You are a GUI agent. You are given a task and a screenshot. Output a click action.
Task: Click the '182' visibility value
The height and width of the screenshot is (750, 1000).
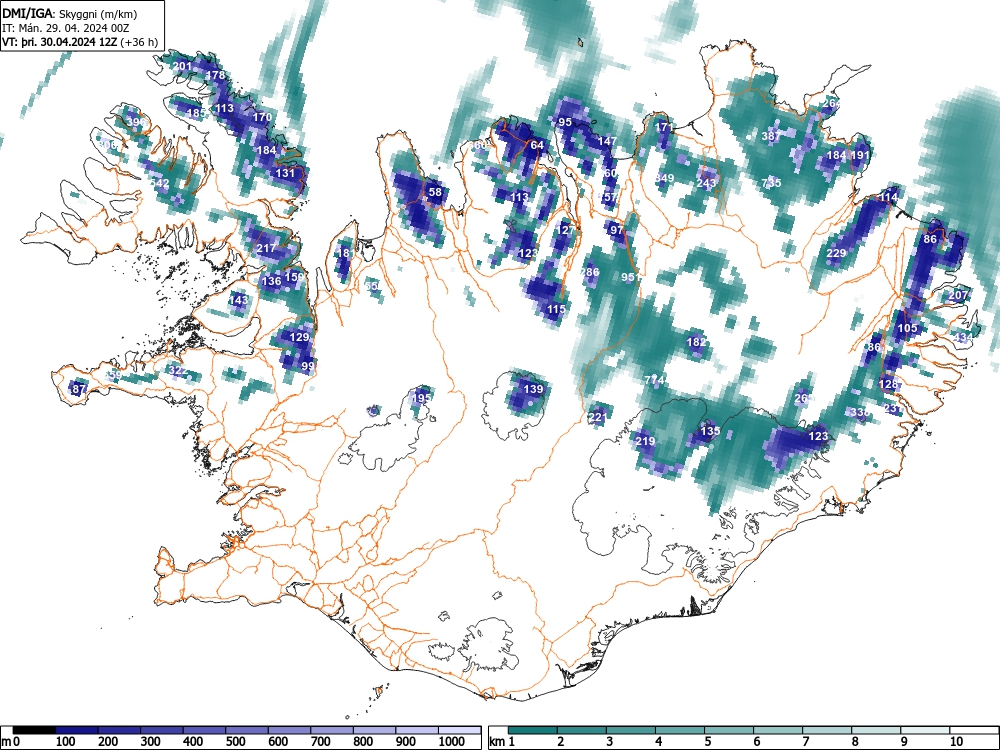pos(696,342)
